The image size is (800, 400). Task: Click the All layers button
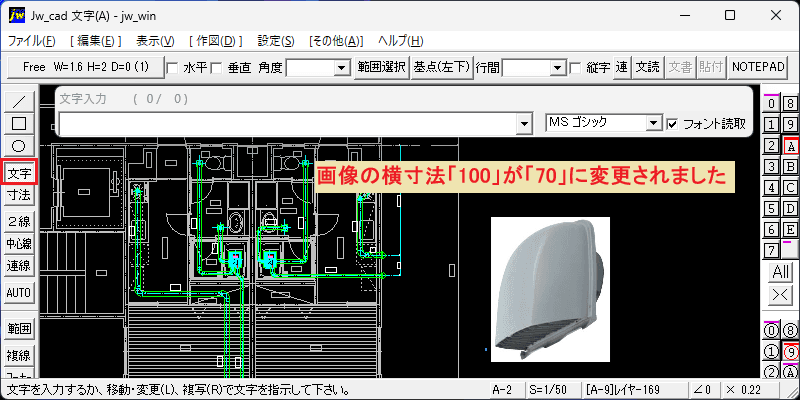[780, 272]
